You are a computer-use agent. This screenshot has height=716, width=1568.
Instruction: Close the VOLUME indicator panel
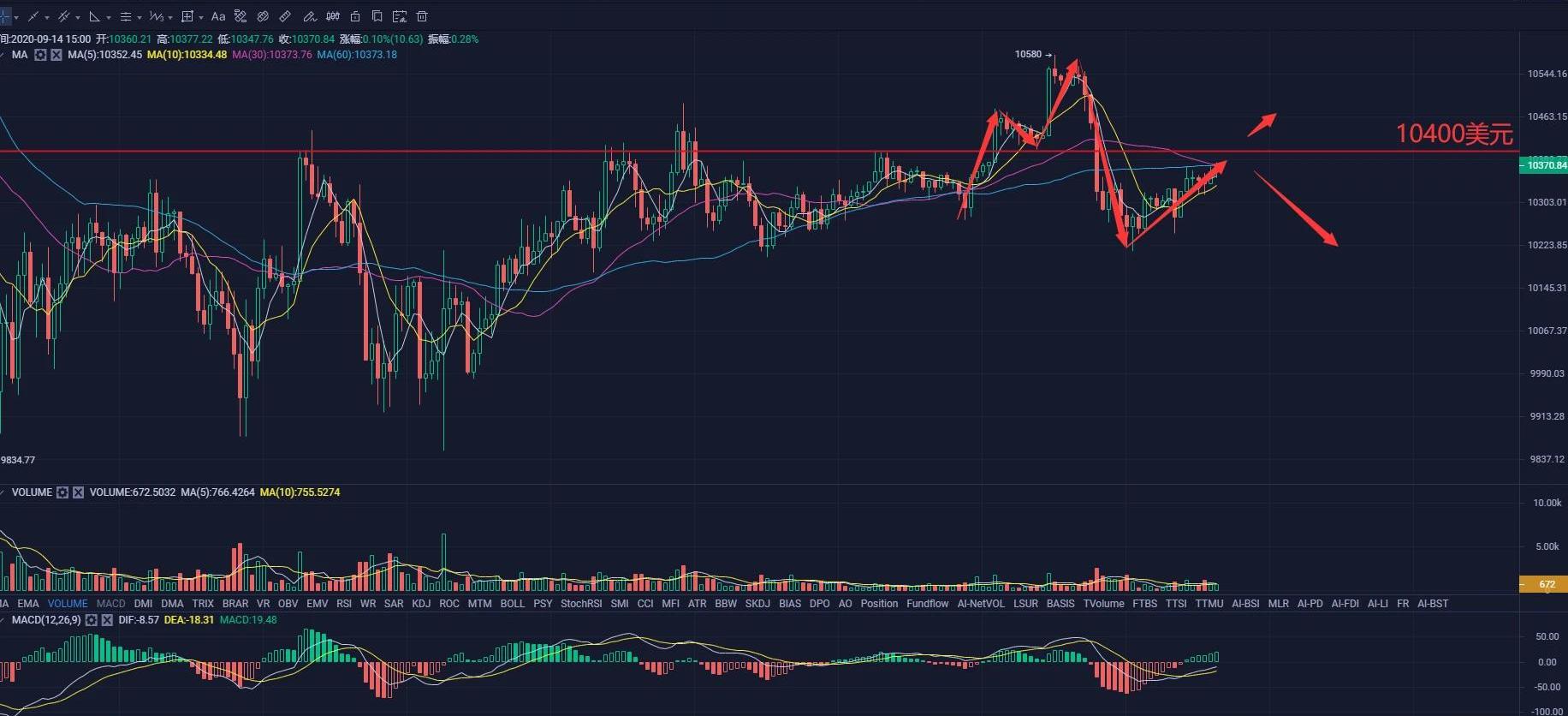pos(78,492)
